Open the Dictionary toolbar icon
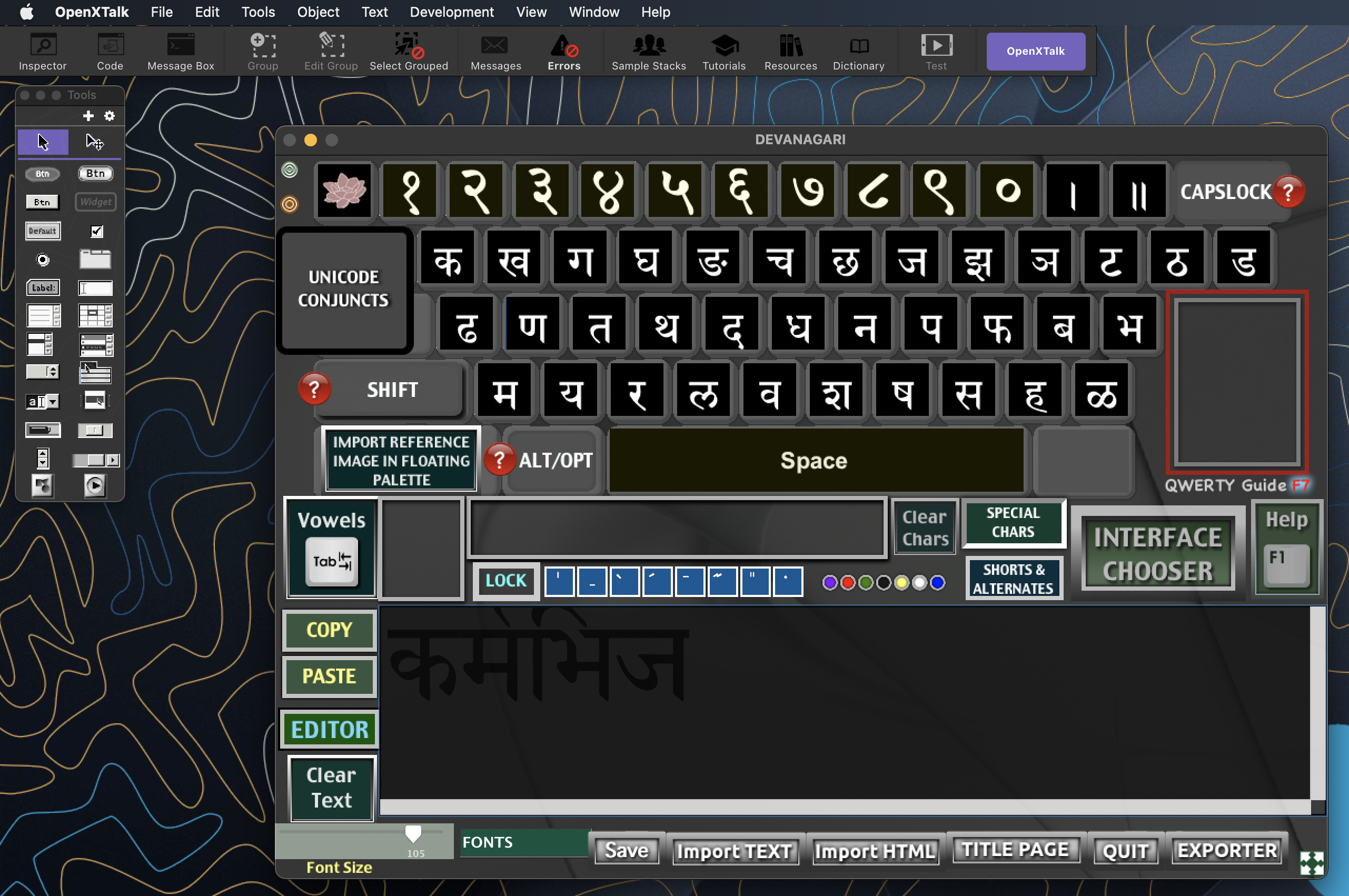 (858, 52)
